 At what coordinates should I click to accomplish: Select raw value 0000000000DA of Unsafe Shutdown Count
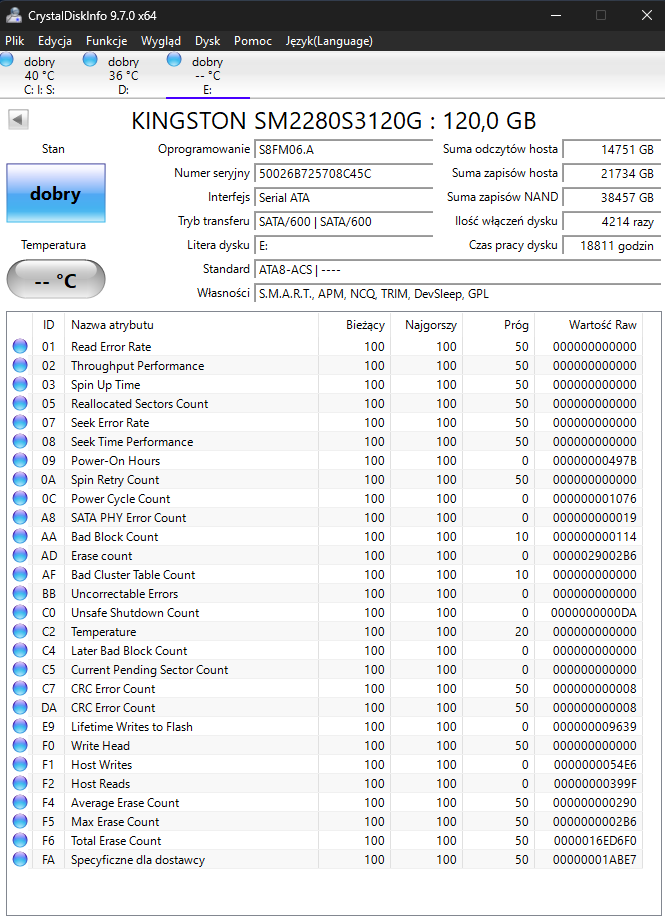click(594, 613)
